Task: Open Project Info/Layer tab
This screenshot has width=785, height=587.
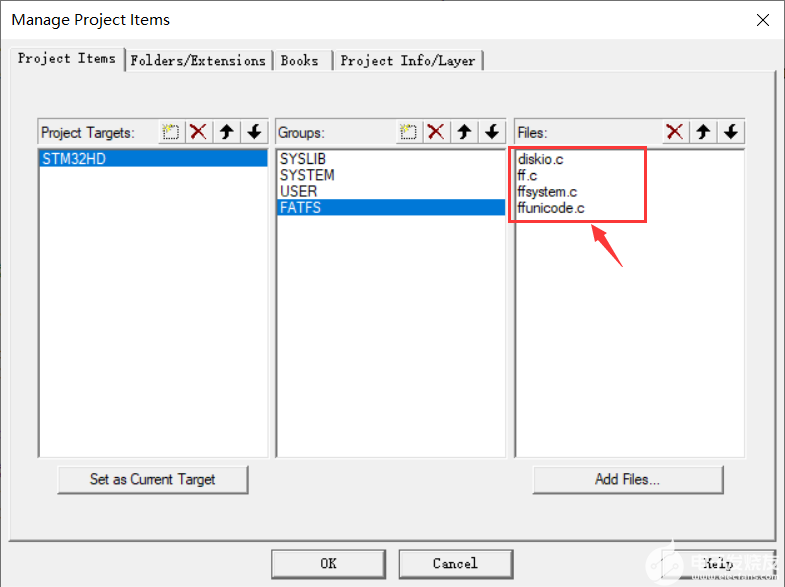Action: 408,61
